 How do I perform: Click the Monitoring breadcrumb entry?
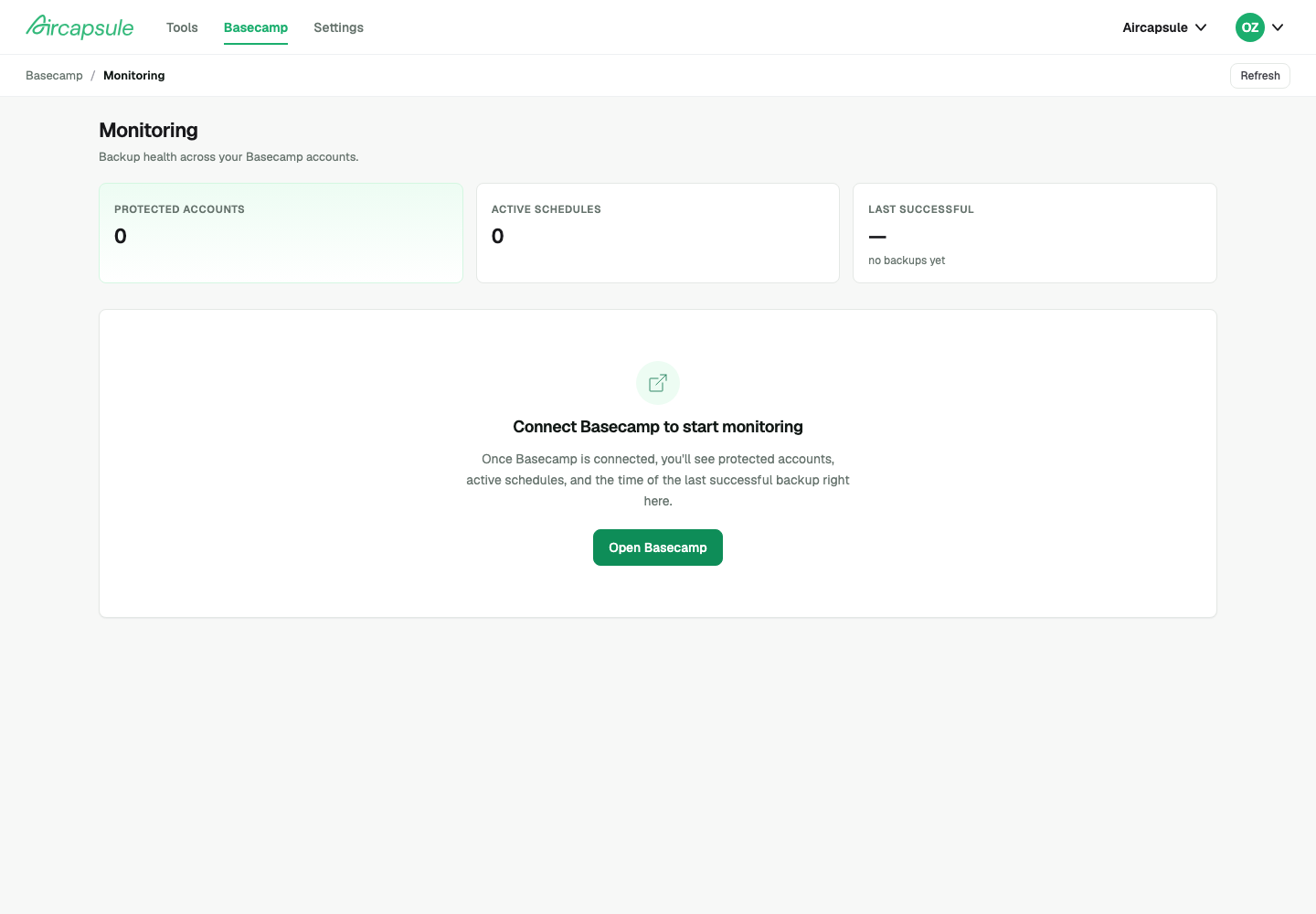pos(134,76)
